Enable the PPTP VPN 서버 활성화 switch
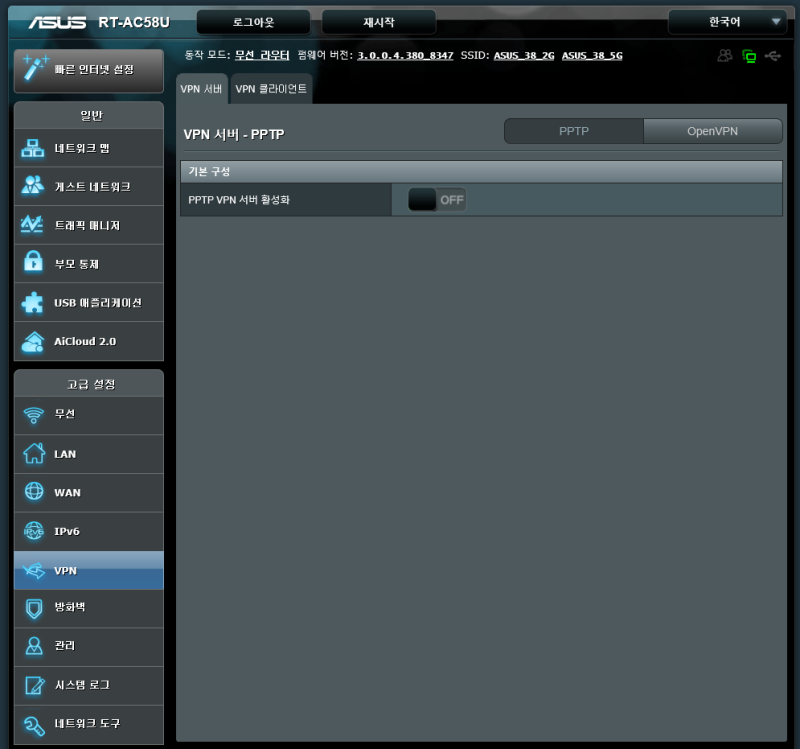The width and height of the screenshot is (800, 749). tap(437, 199)
